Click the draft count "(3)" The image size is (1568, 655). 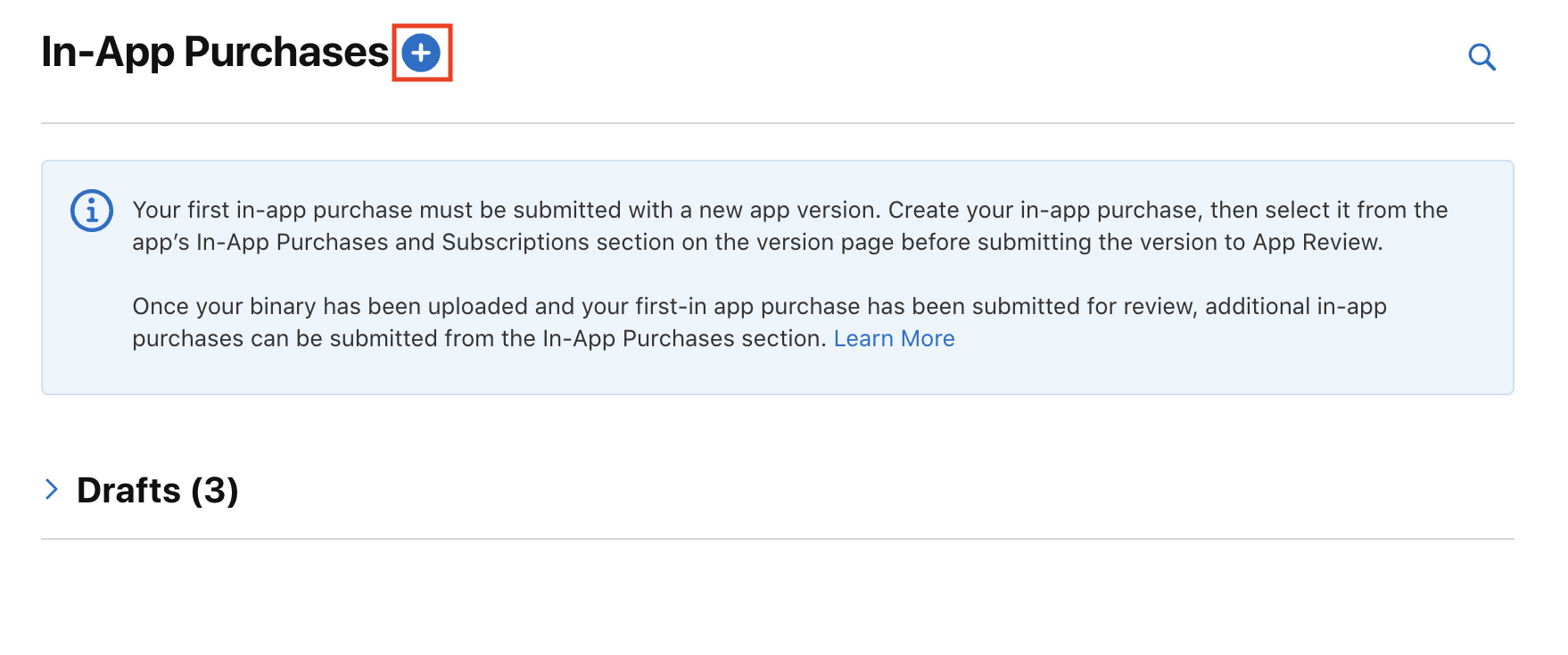pyautogui.click(x=215, y=491)
